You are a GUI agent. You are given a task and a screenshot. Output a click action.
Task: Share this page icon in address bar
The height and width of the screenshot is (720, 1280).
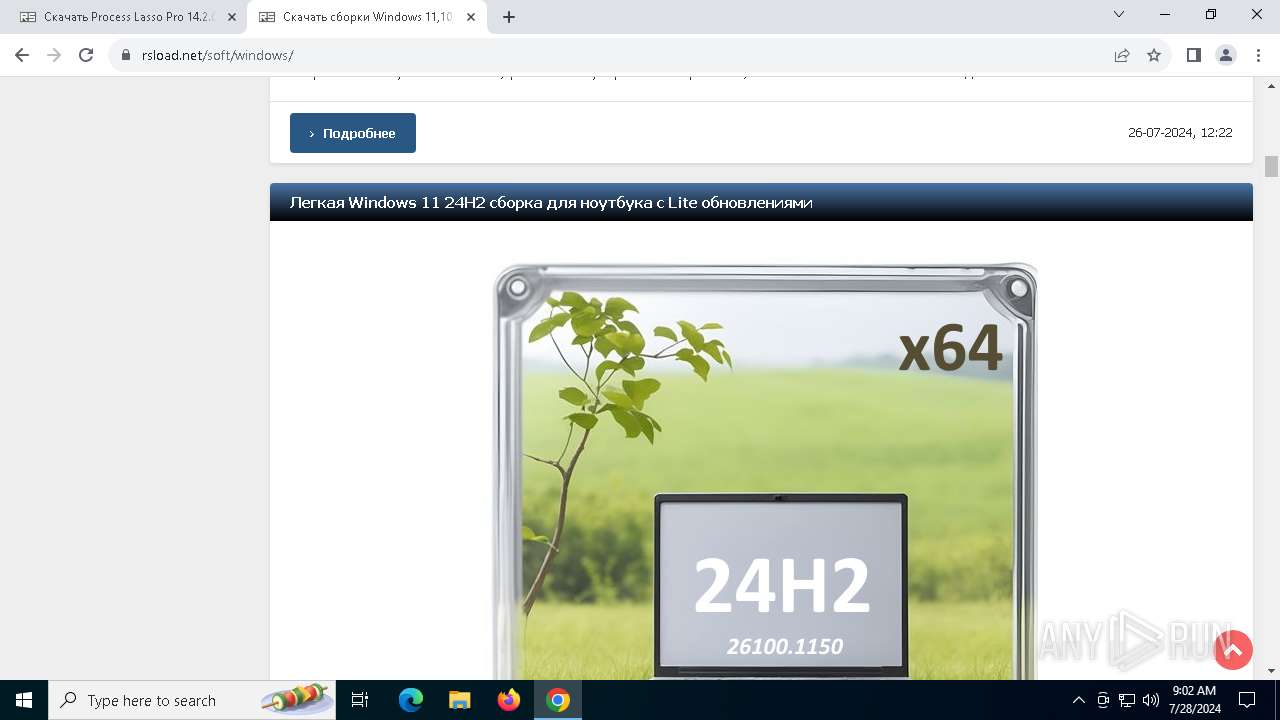tap(1122, 55)
